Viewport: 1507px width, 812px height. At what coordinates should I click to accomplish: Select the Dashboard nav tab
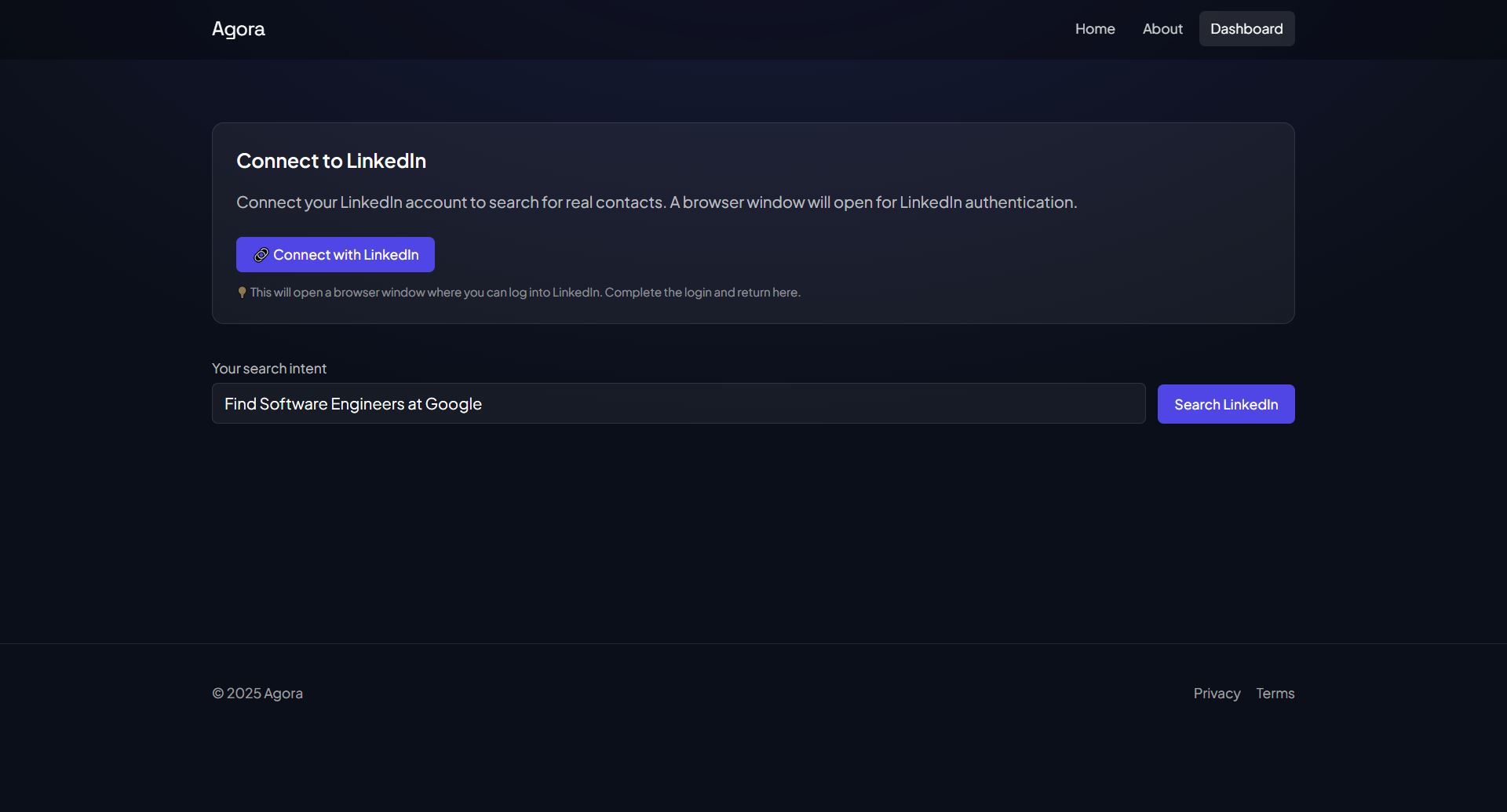point(1246,29)
